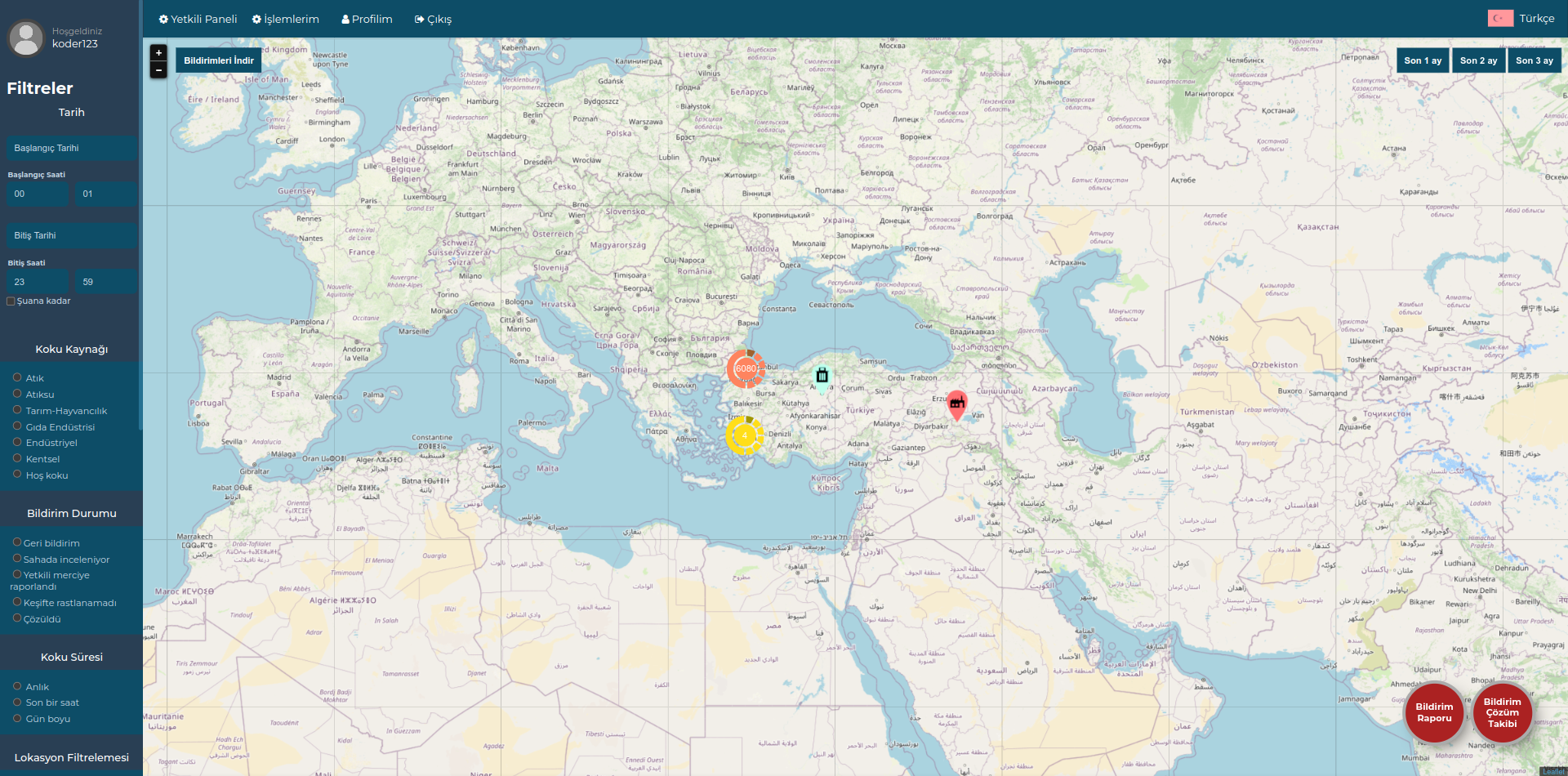Viewport: 1568px width, 776px height.
Task: Expand the Lokasyon Filtrelemesi section
Action: coord(71,757)
